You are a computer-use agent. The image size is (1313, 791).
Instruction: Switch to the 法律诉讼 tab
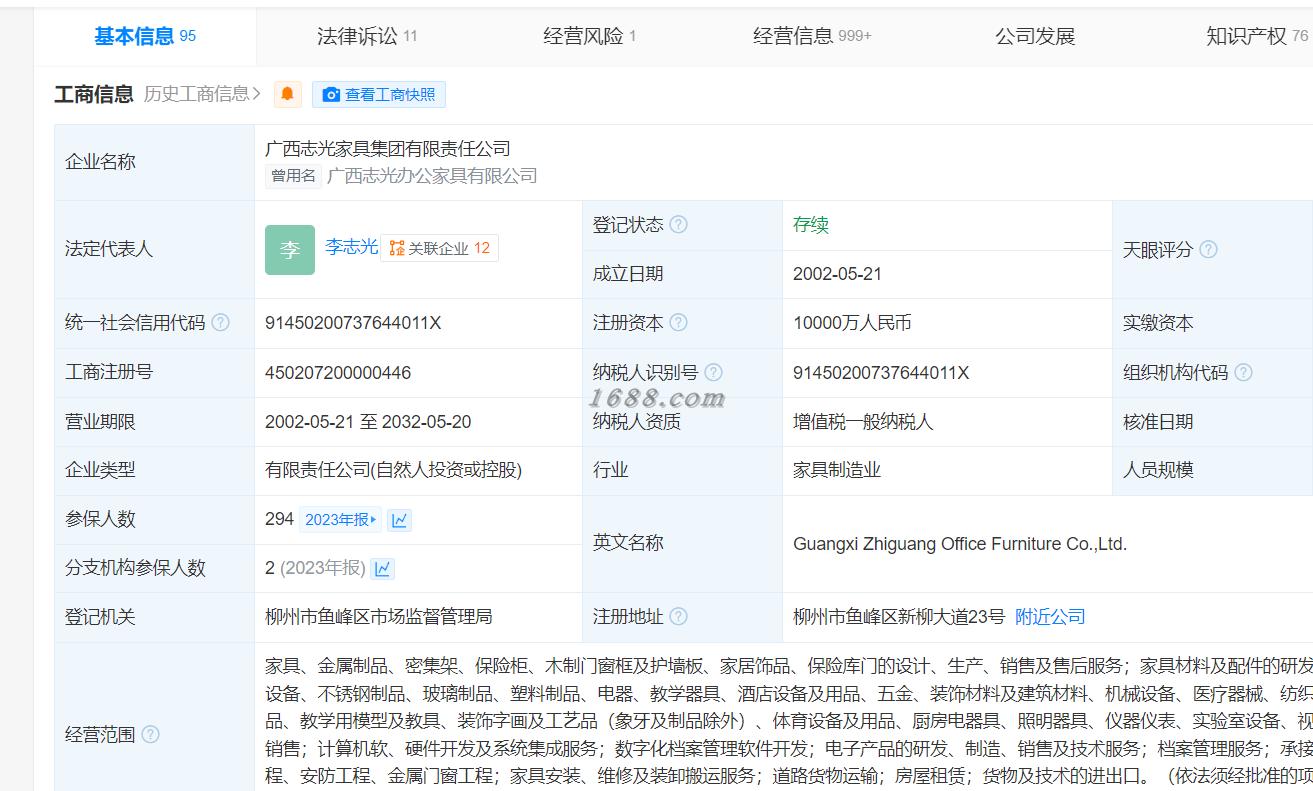click(367, 36)
